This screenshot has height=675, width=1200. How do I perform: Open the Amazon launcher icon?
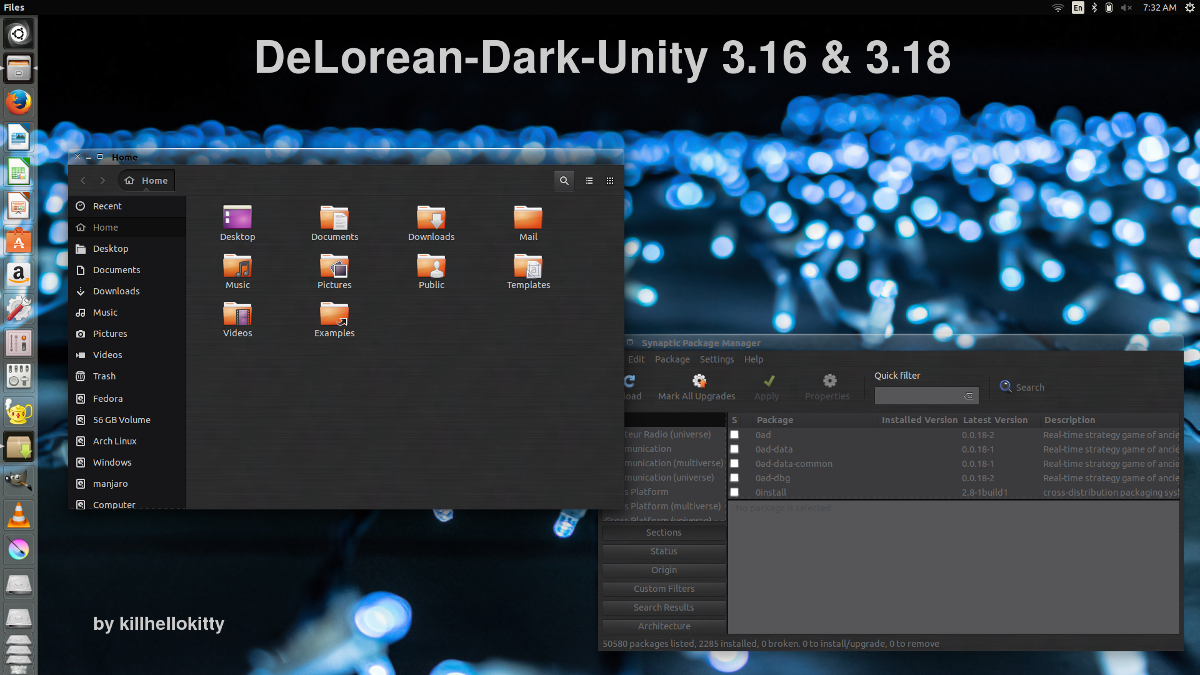[x=19, y=275]
